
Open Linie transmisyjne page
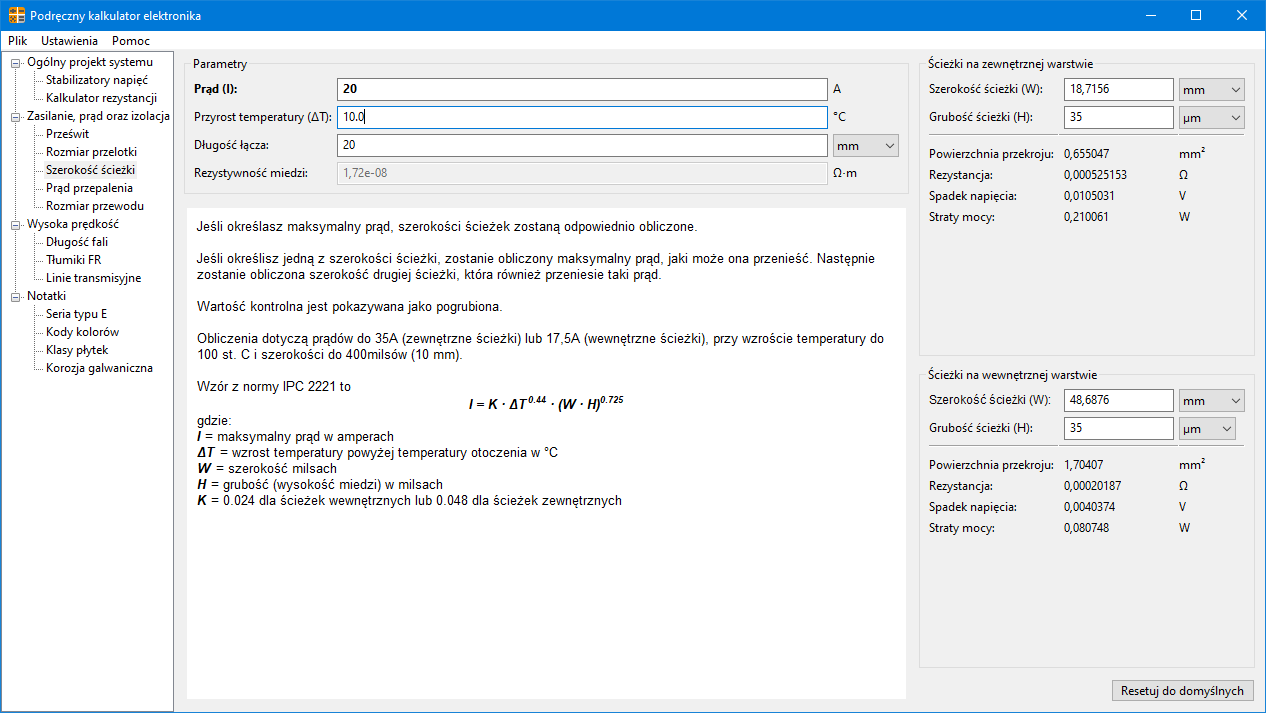[x=93, y=278]
